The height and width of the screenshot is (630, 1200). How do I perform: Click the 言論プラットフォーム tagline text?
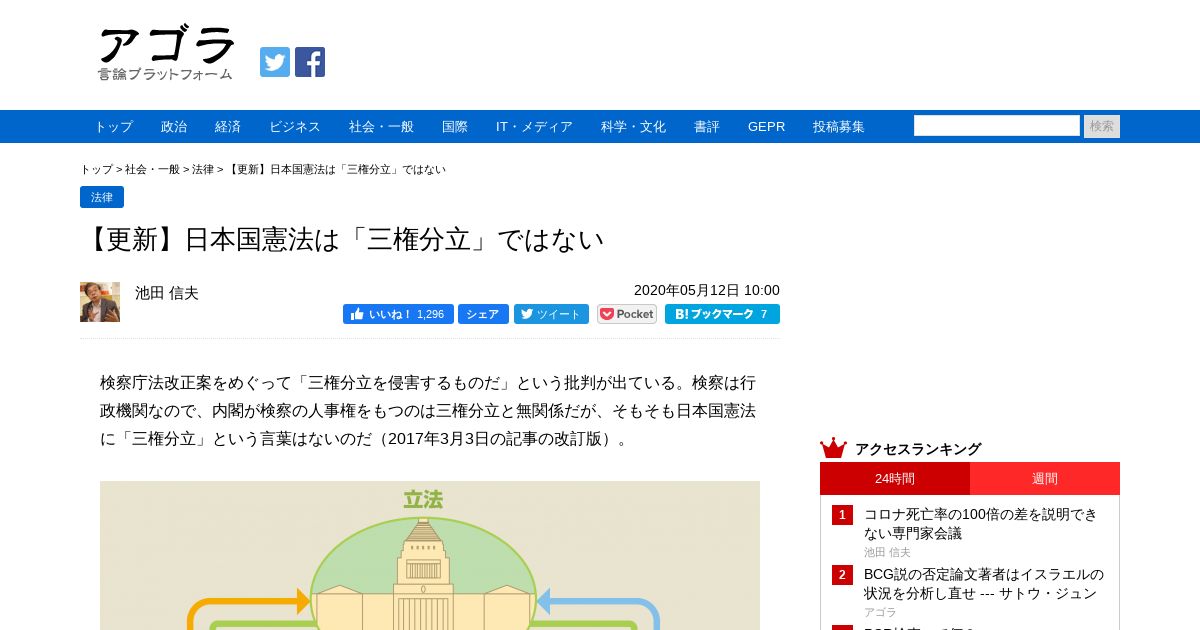pos(165,74)
